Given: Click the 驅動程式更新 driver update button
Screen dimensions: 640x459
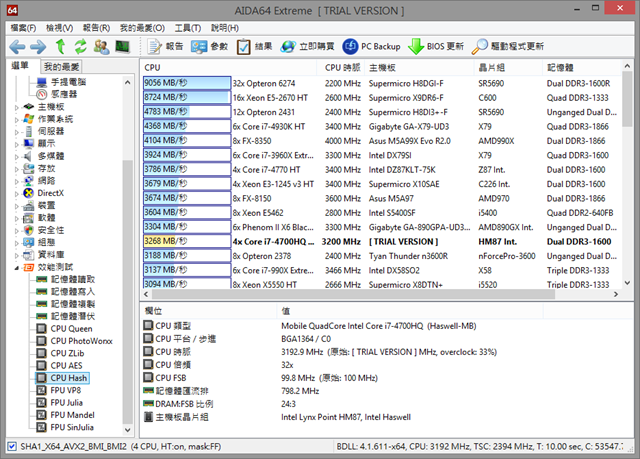Looking at the screenshot, I should point(507,47).
